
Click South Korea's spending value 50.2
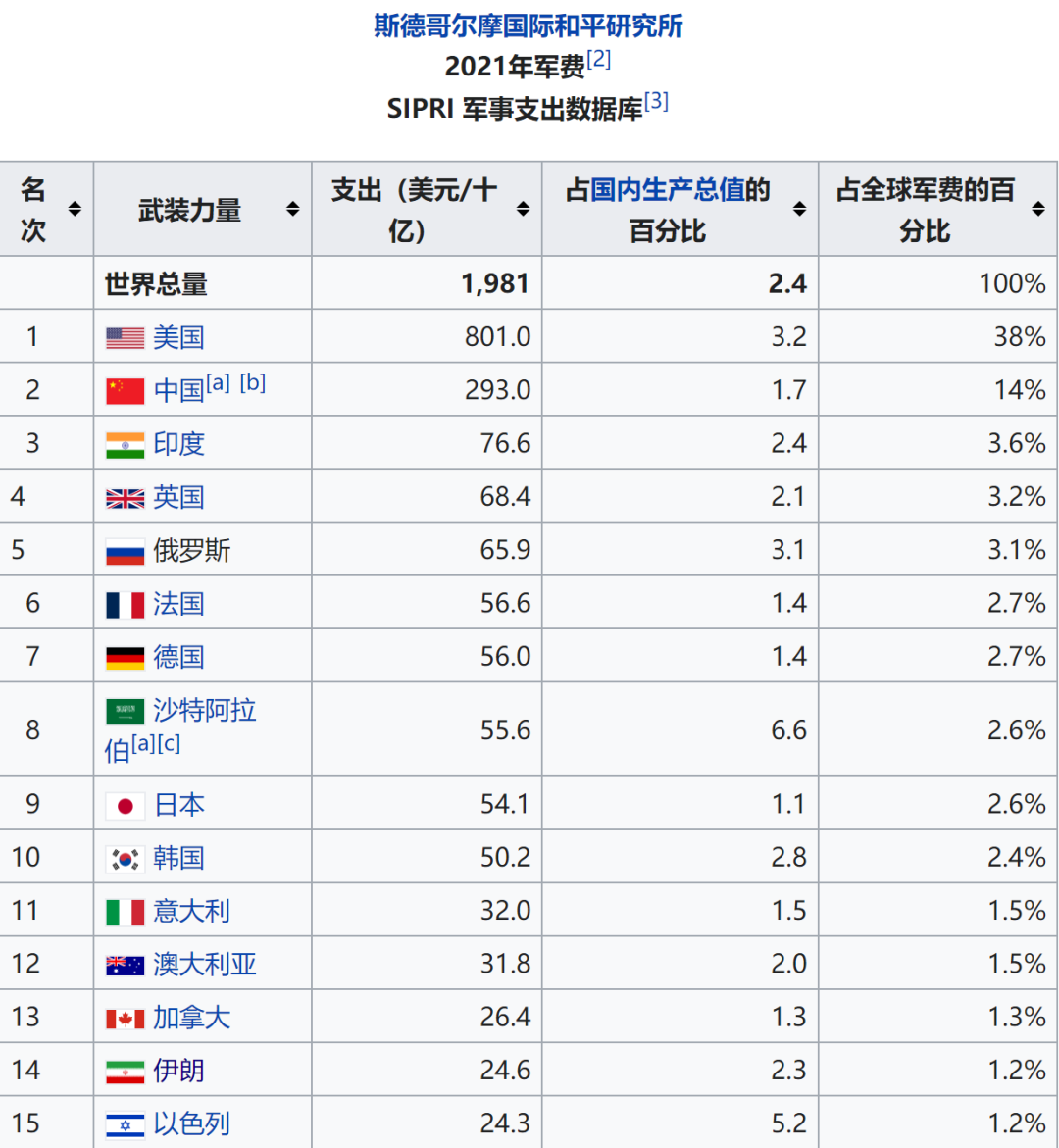[505, 858]
